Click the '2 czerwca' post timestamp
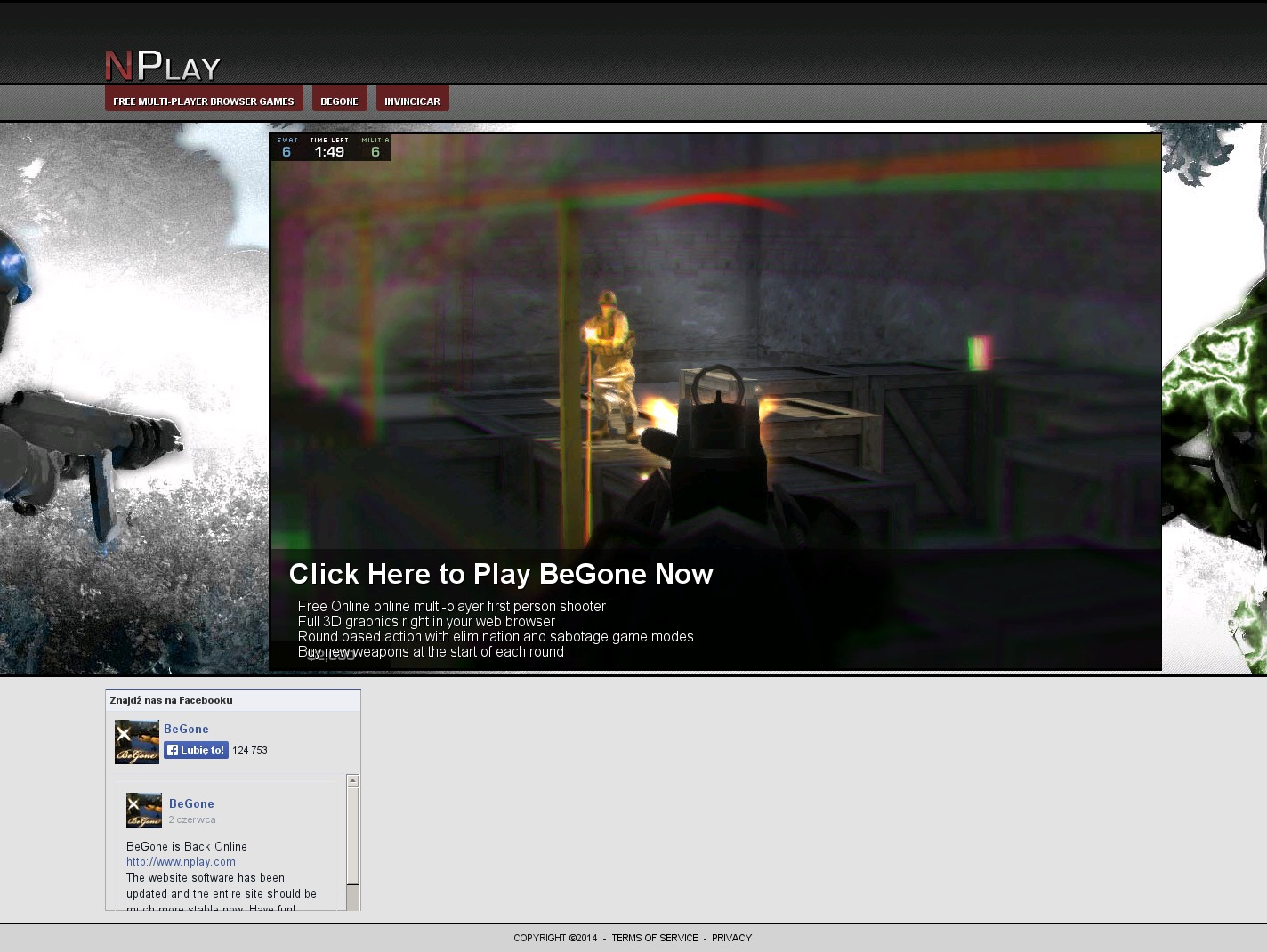This screenshot has width=1267, height=952. pyautogui.click(x=192, y=819)
